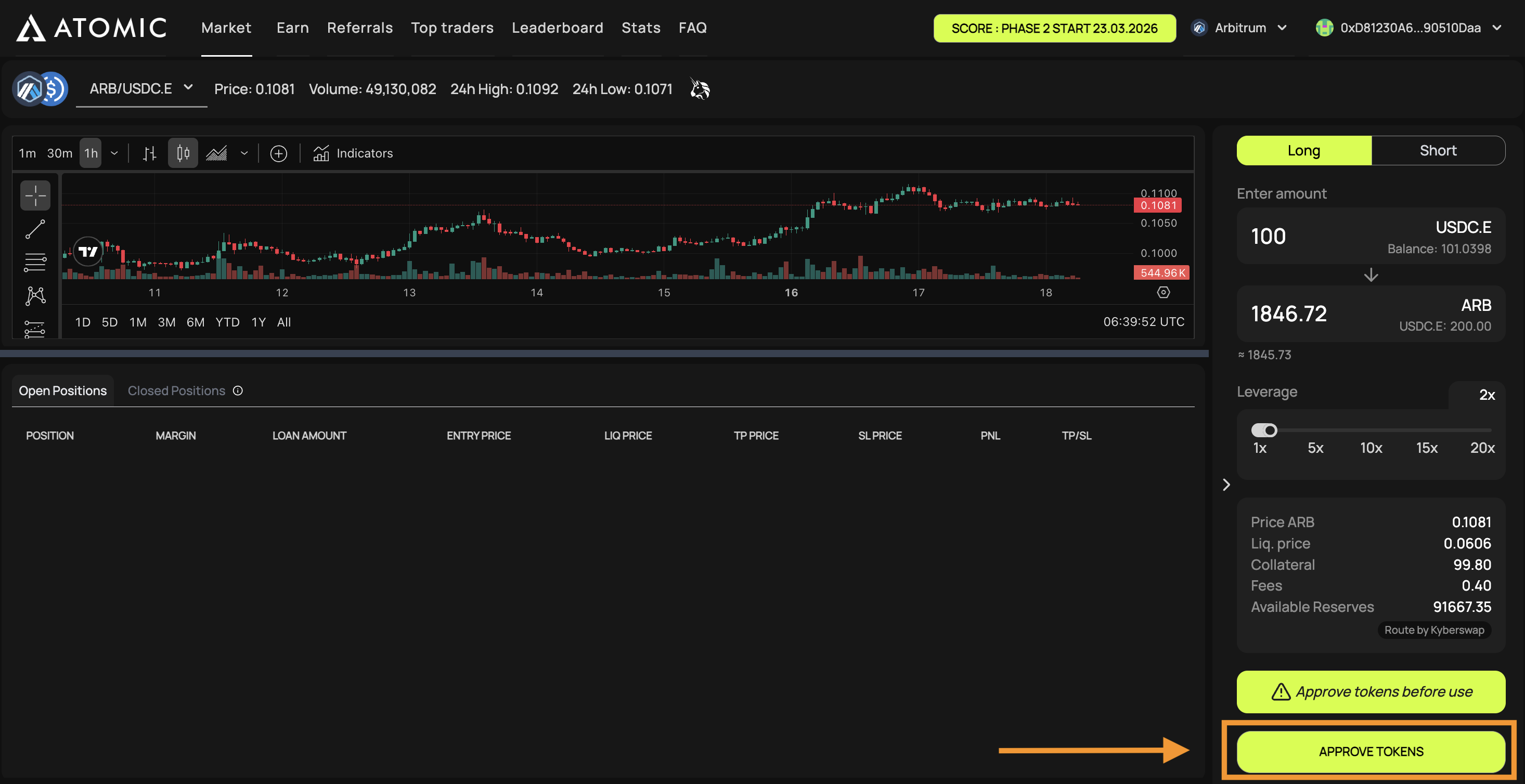Select the crosshair cursor tool
The width and height of the screenshot is (1525, 784).
(x=35, y=195)
